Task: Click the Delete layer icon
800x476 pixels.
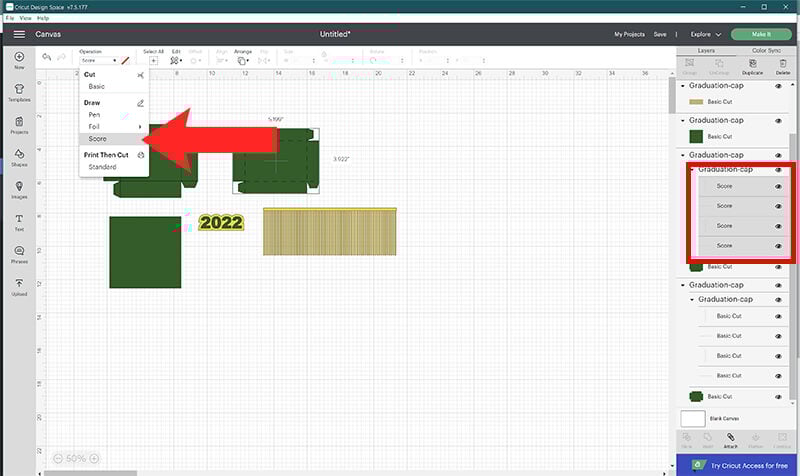Action: (x=783, y=64)
